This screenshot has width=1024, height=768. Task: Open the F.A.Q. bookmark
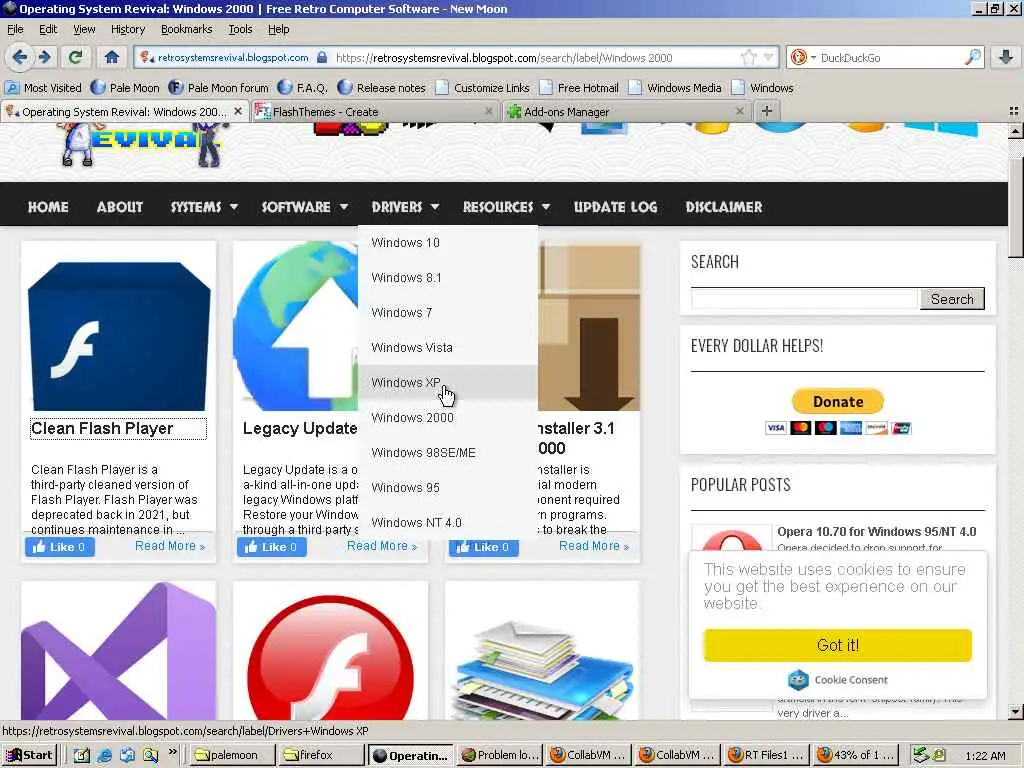pos(302,88)
